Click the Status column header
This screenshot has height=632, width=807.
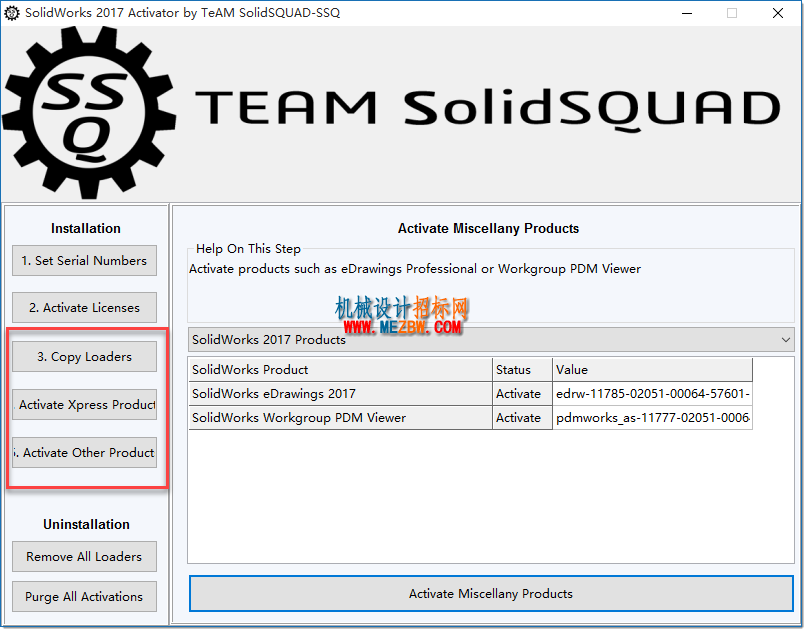[522, 370]
